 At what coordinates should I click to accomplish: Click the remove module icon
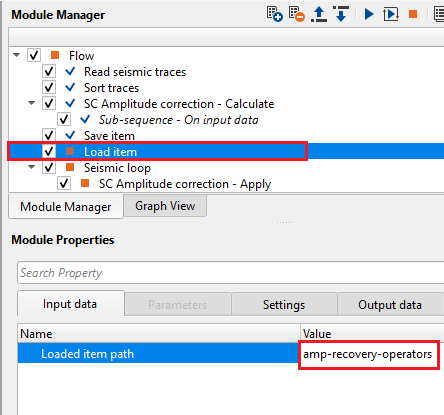297,14
